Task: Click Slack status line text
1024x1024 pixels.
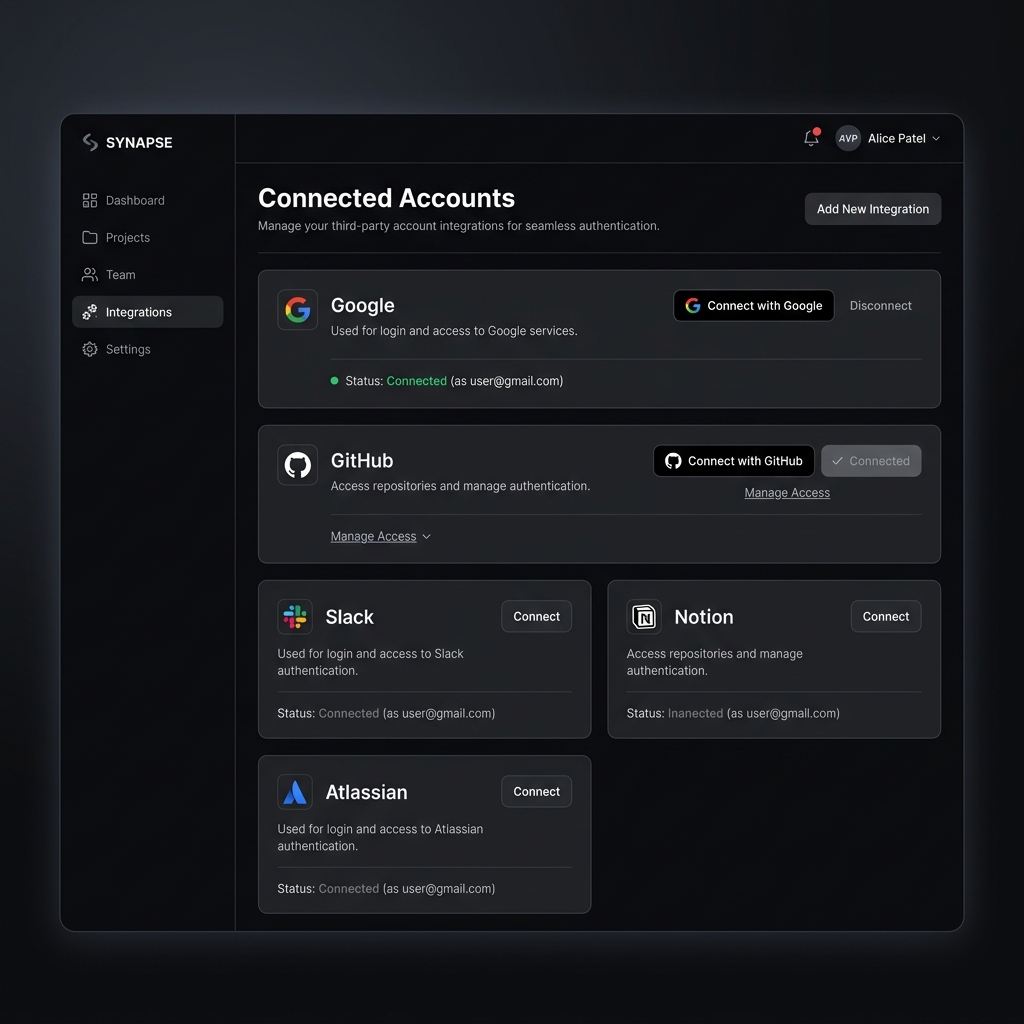Action: coord(386,713)
